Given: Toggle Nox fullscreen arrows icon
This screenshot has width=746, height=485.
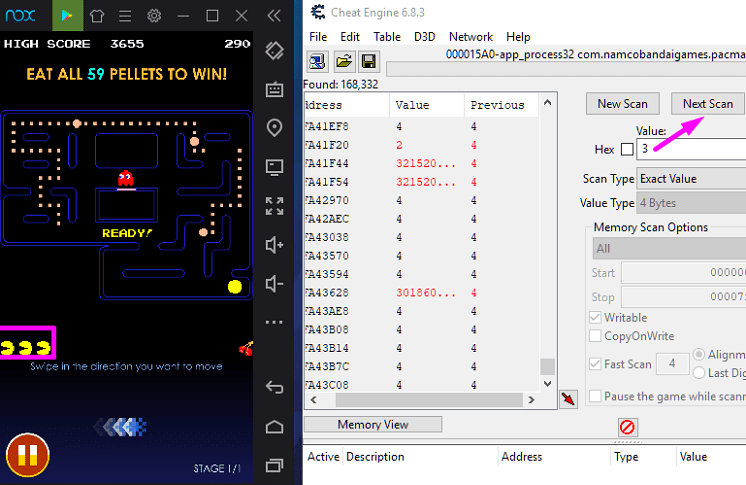Looking at the screenshot, I should (x=275, y=206).
